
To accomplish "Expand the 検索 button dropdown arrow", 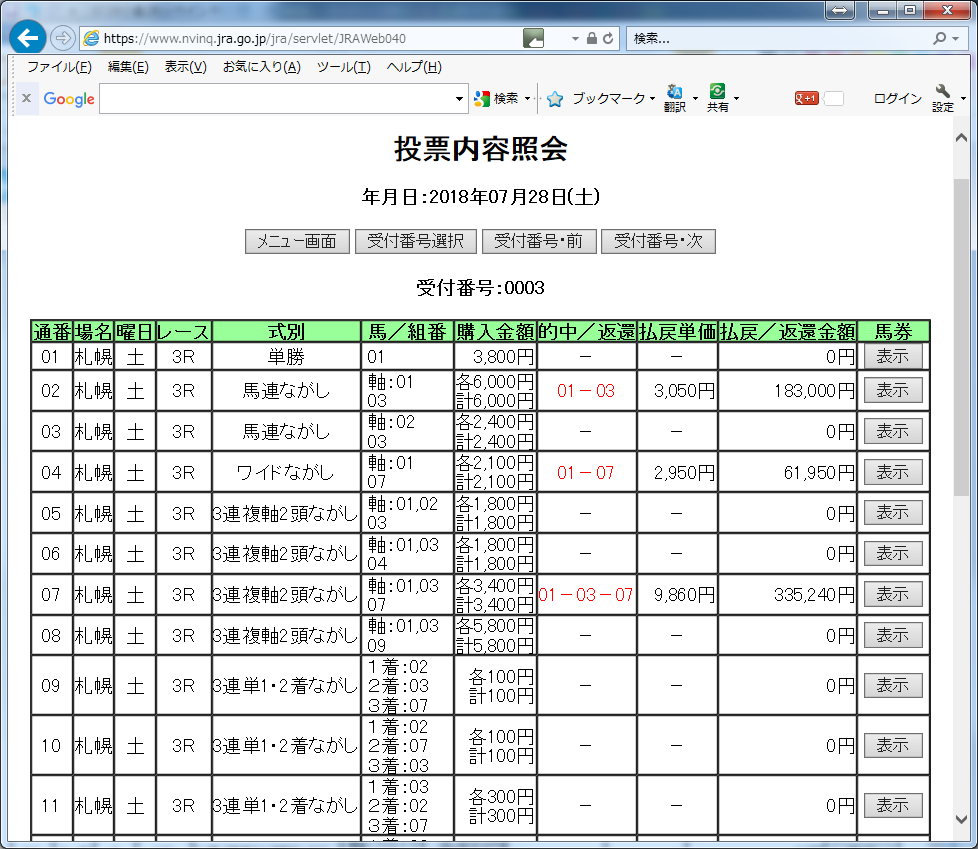I will (528, 99).
